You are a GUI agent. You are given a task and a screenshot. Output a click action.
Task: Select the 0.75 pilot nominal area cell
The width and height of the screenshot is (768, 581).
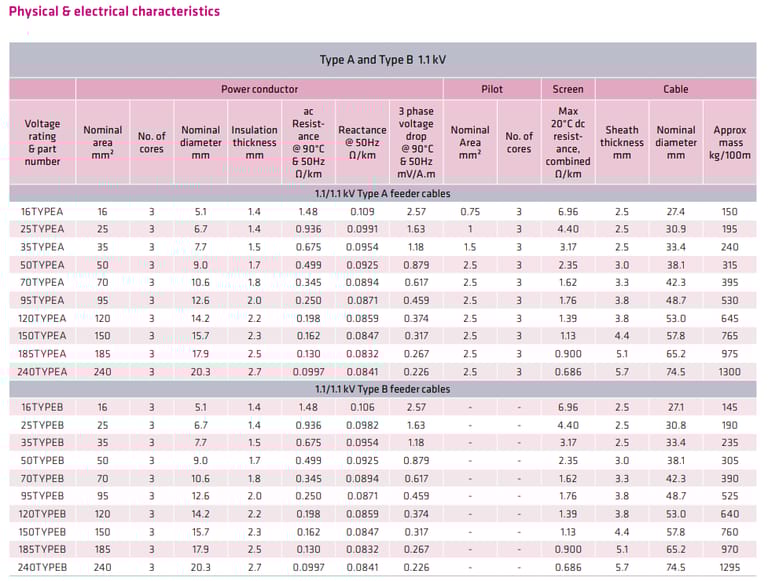coord(470,212)
